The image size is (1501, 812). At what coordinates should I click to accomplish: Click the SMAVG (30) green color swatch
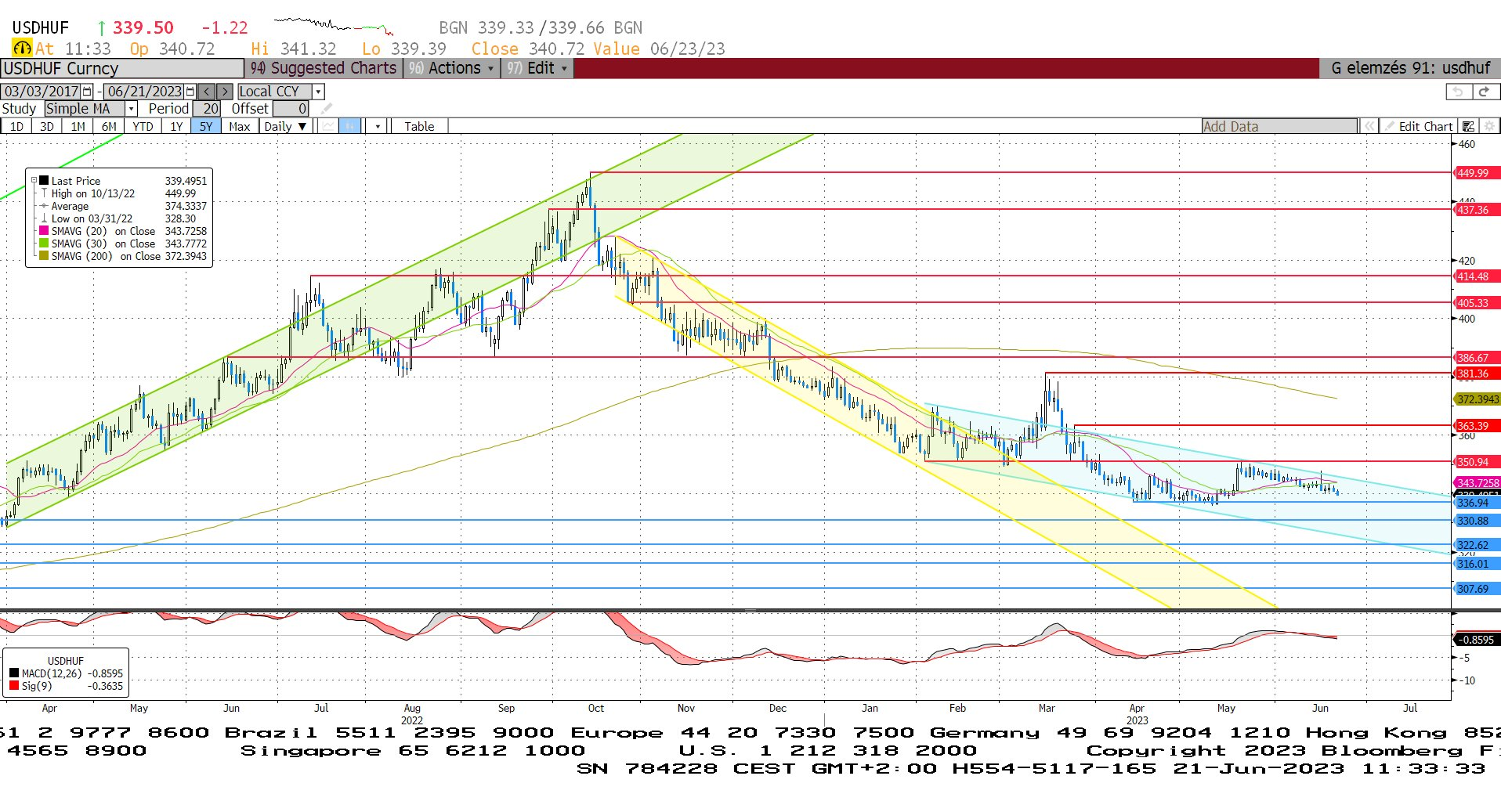[x=45, y=244]
